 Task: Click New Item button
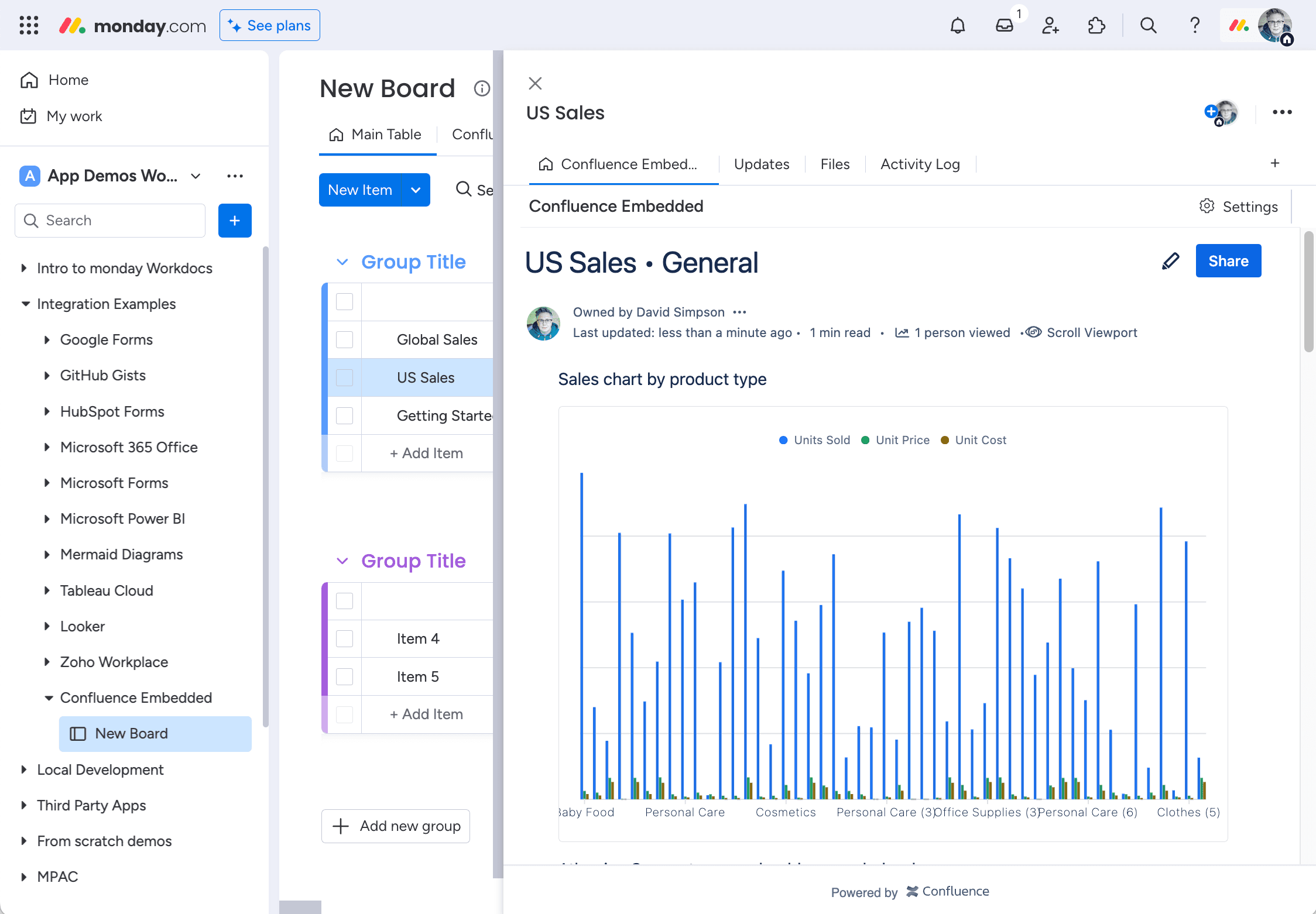pyautogui.click(x=361, y=190)
